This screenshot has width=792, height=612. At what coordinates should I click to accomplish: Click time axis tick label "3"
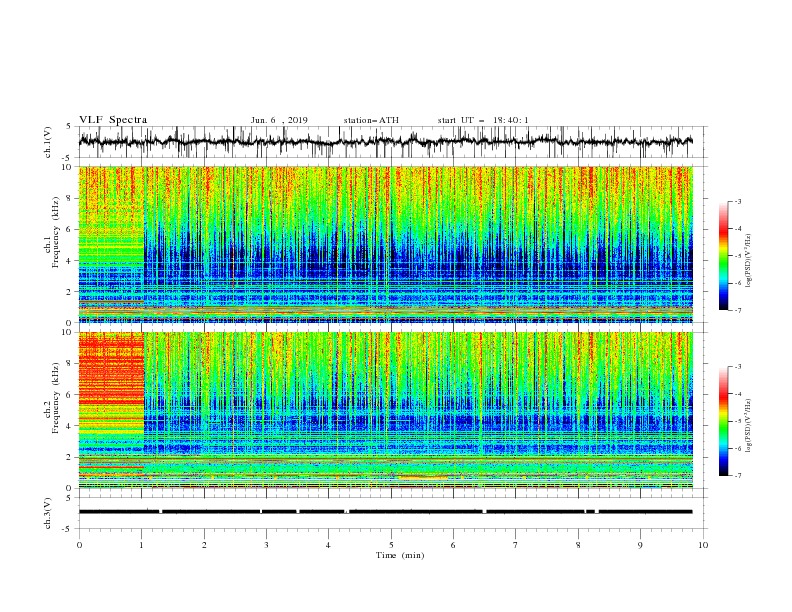click(266, 545)
